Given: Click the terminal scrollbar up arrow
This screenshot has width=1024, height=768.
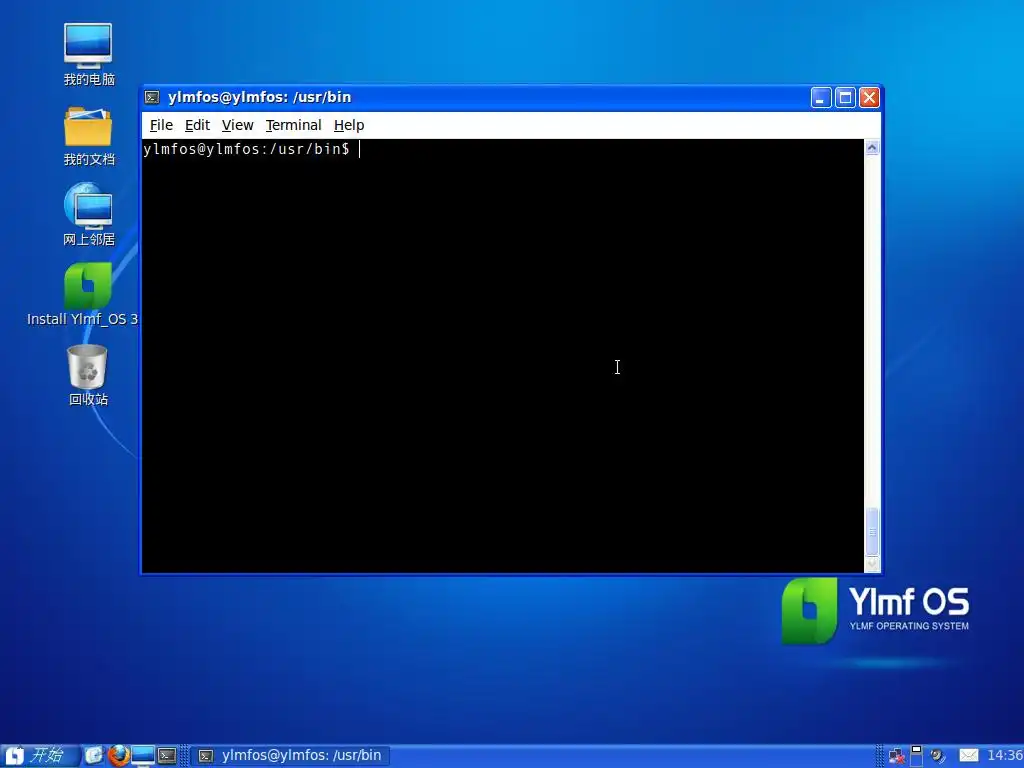Looking at the screenshot, I should [872, 148].
